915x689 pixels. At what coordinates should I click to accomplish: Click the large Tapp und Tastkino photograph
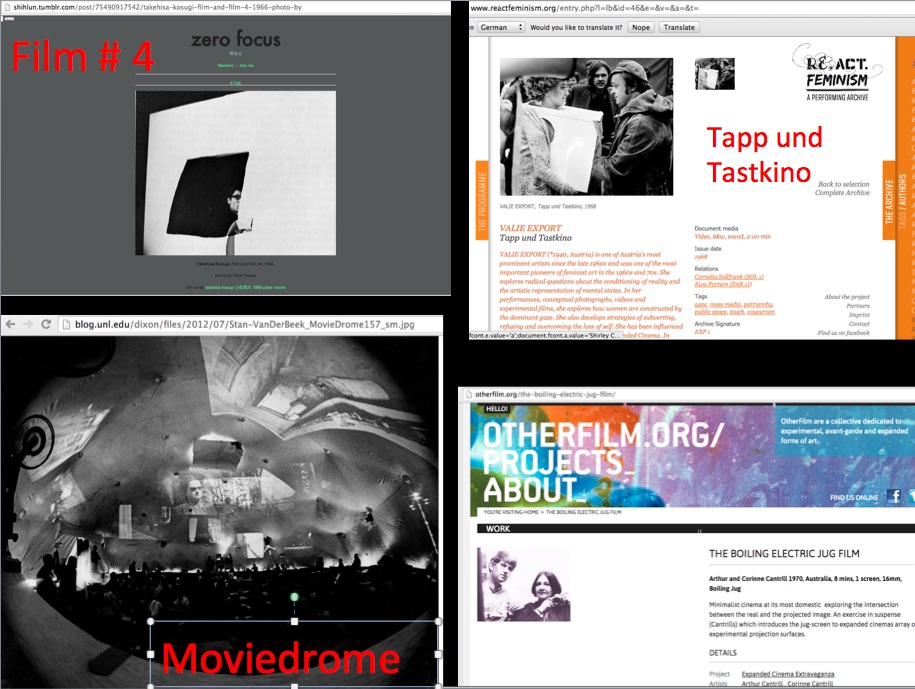coord(586,127)
